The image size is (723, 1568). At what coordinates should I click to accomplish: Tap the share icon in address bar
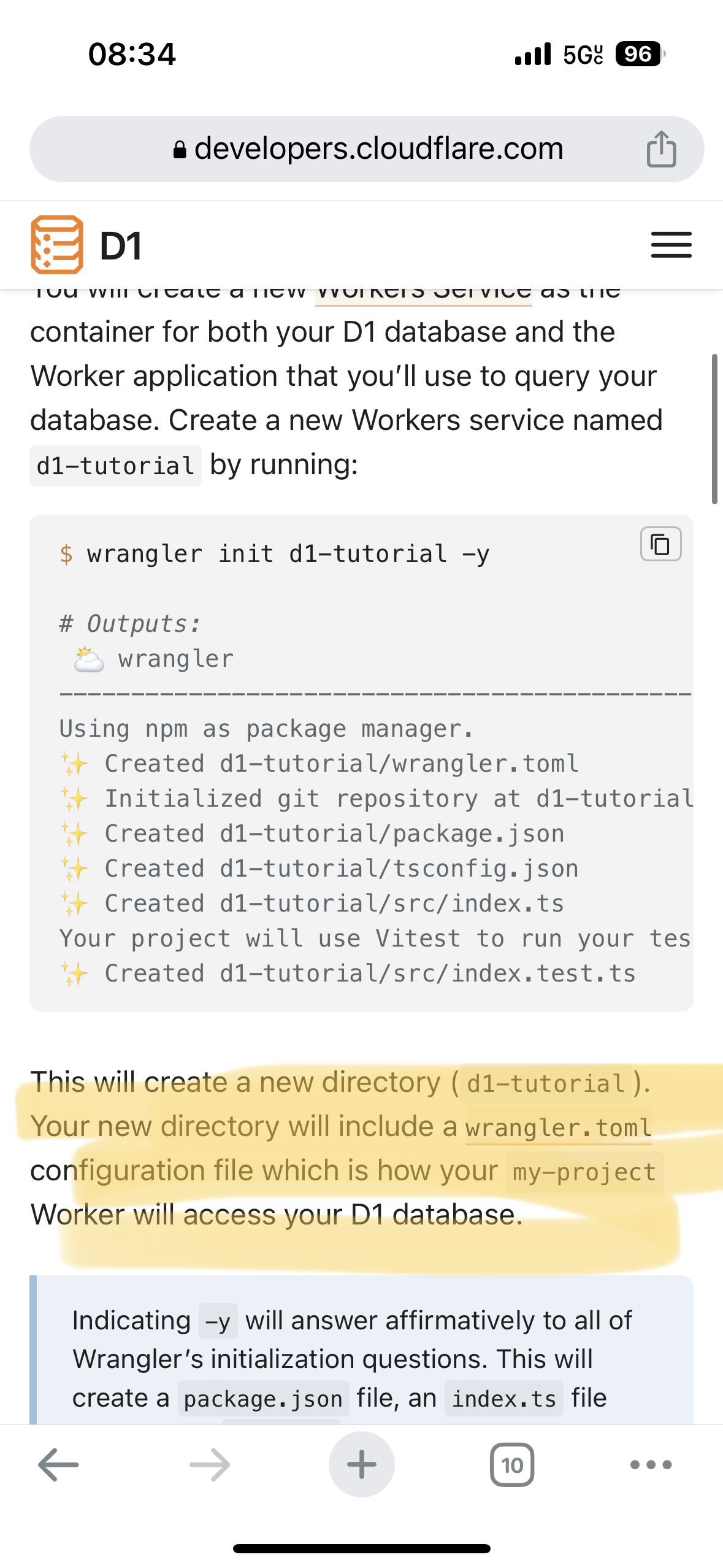point(661,149)
